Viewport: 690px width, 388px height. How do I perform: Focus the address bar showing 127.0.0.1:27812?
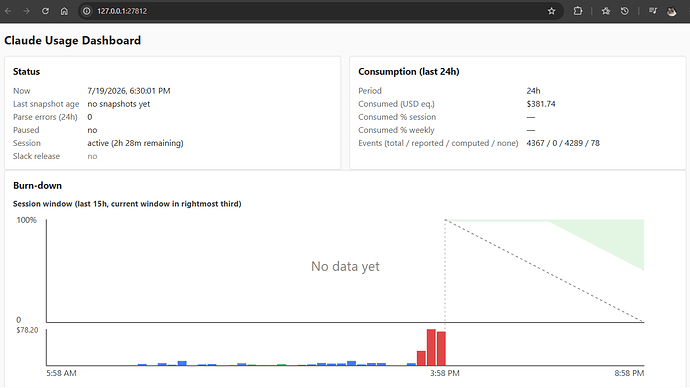321,11
